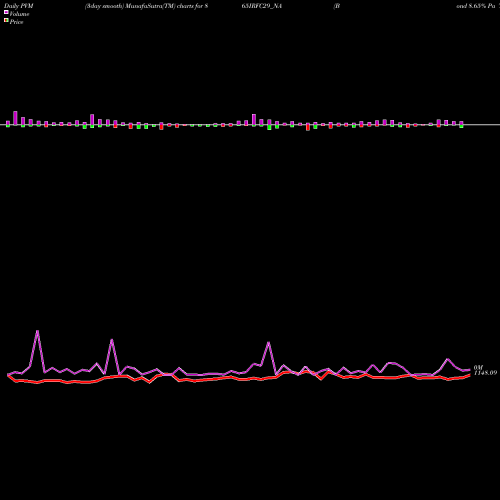Screen dimensions: 500x500
Task: Click the tallest magenta volume bar in the histogram
Action: pyautogui.click(x=15, y=118)
